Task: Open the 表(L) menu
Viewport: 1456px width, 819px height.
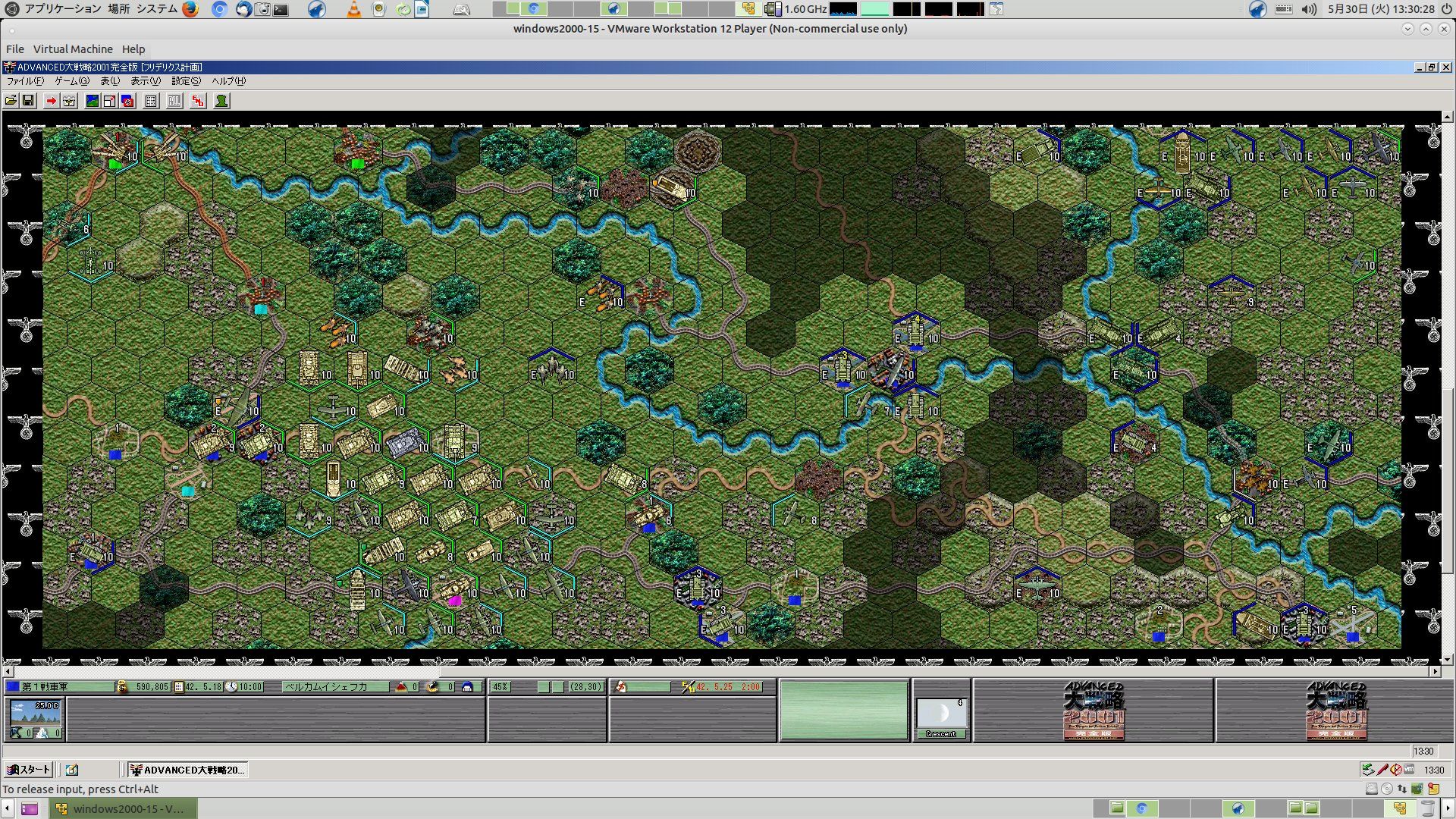Action: point(110,81)
